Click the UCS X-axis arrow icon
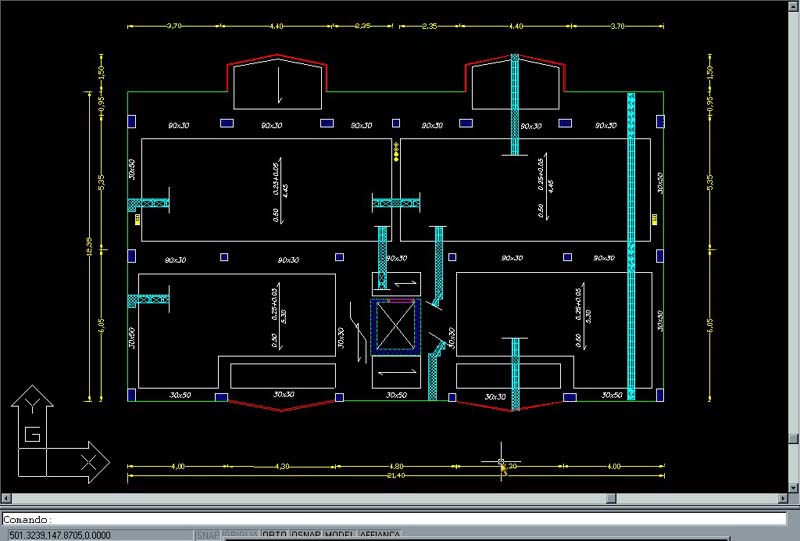 88,460
